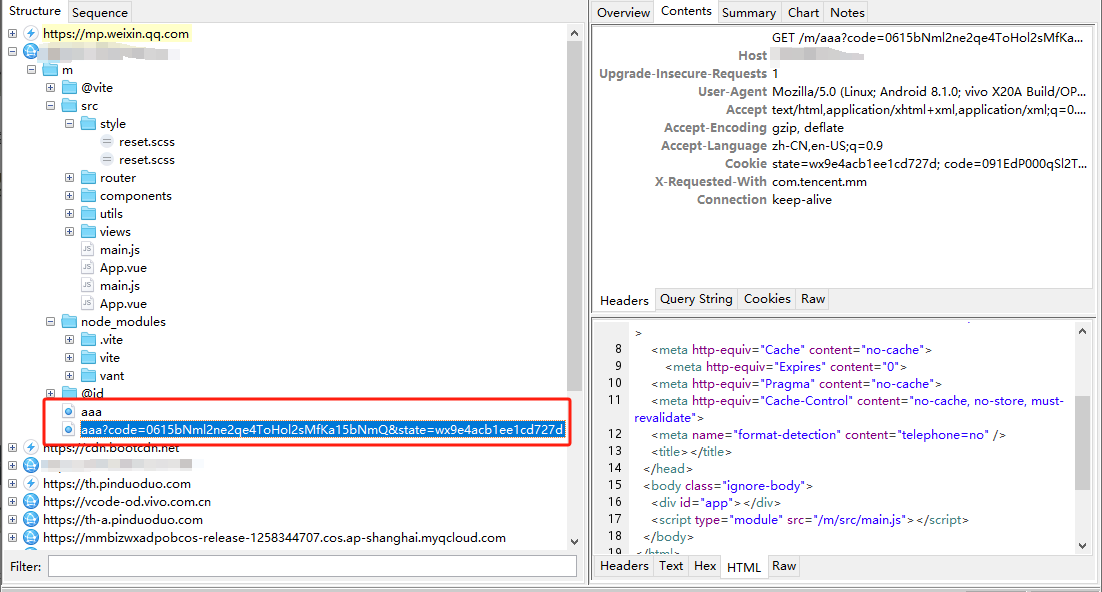This screenshot has width=1102, height=592.
Task: Click the utils folder icon
Action: 88,213
